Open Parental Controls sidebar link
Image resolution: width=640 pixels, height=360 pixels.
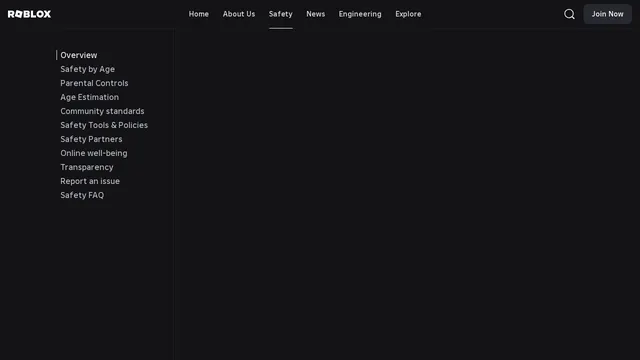pos(94,83)
